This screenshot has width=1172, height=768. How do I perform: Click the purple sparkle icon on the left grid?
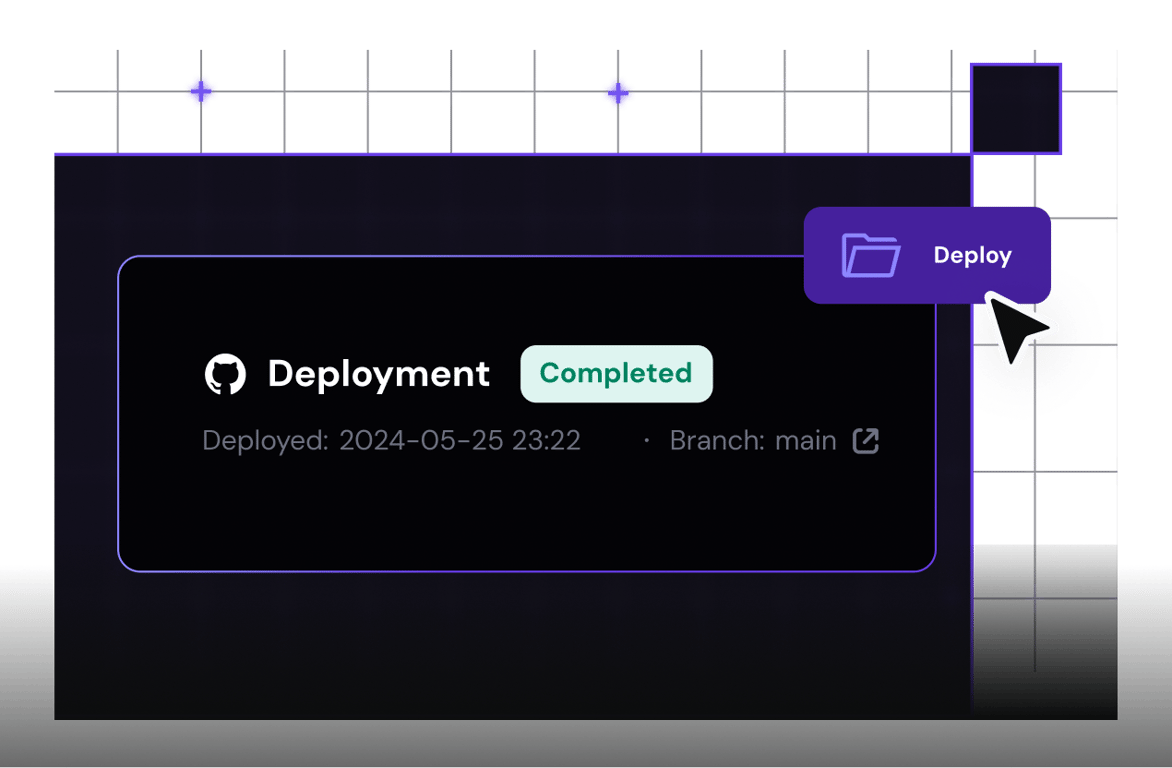[x=200, y=92]
